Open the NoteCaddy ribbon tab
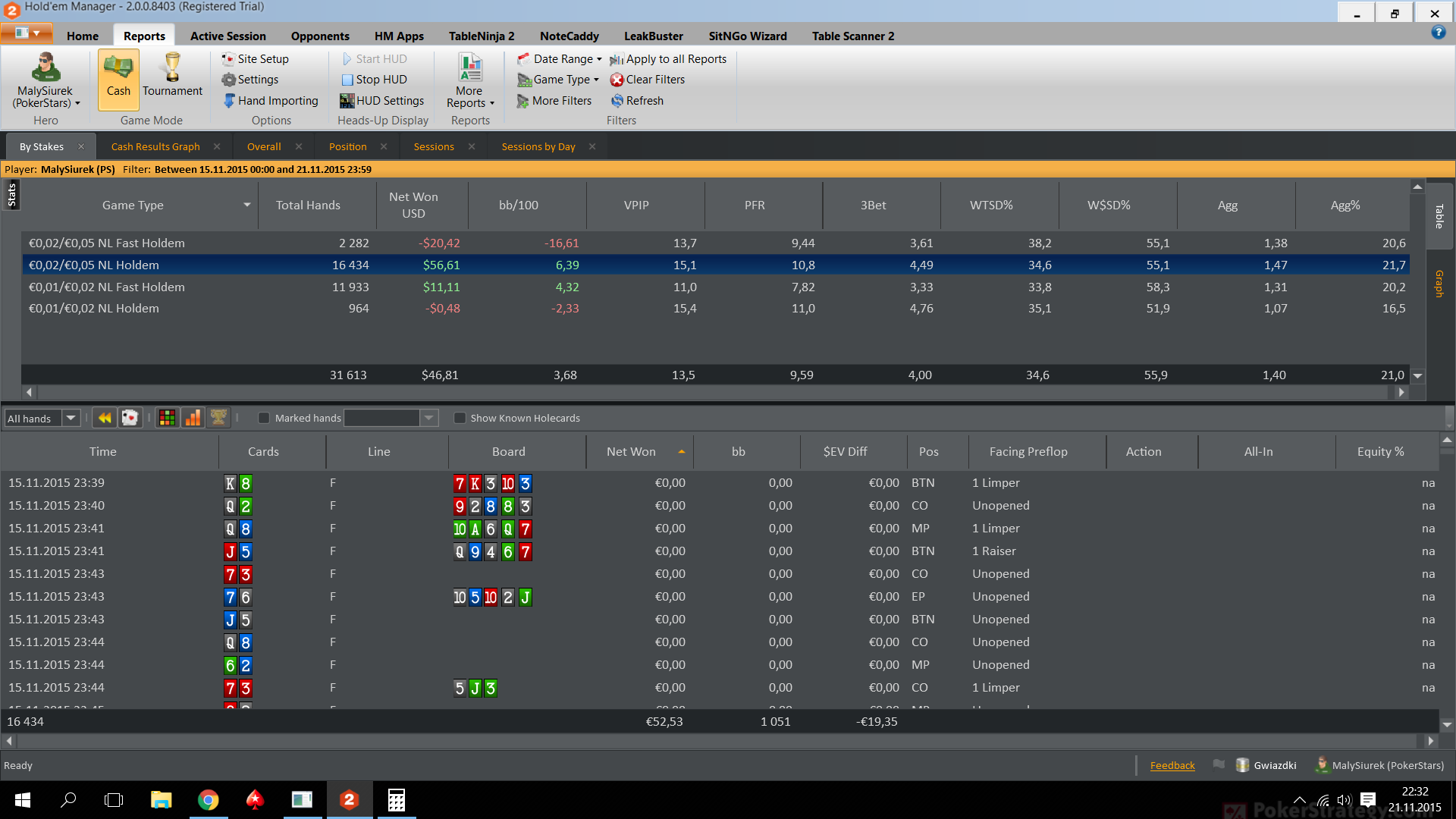Screen dimensions: 1456x819 click(570, 36)
